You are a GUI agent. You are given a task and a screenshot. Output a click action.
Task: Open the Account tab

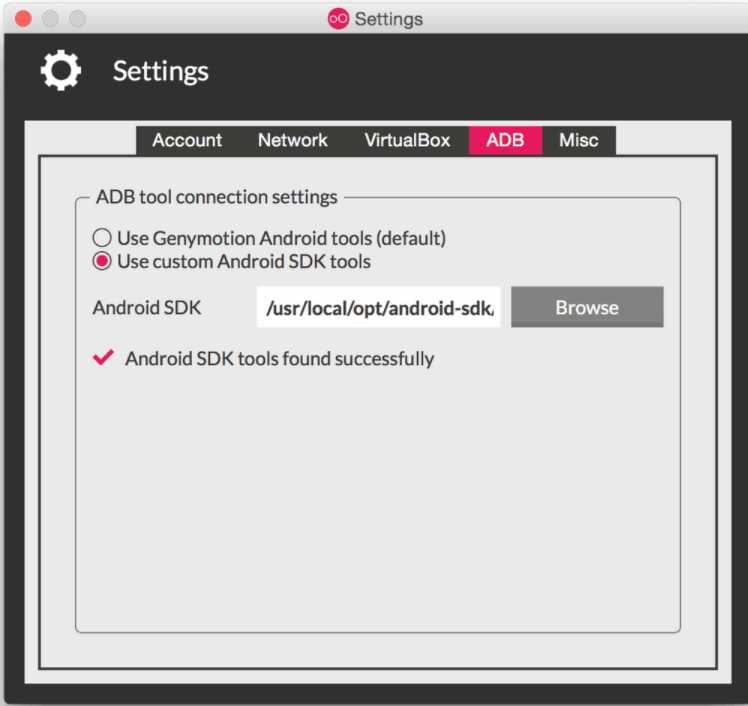(x=187, y=141)
